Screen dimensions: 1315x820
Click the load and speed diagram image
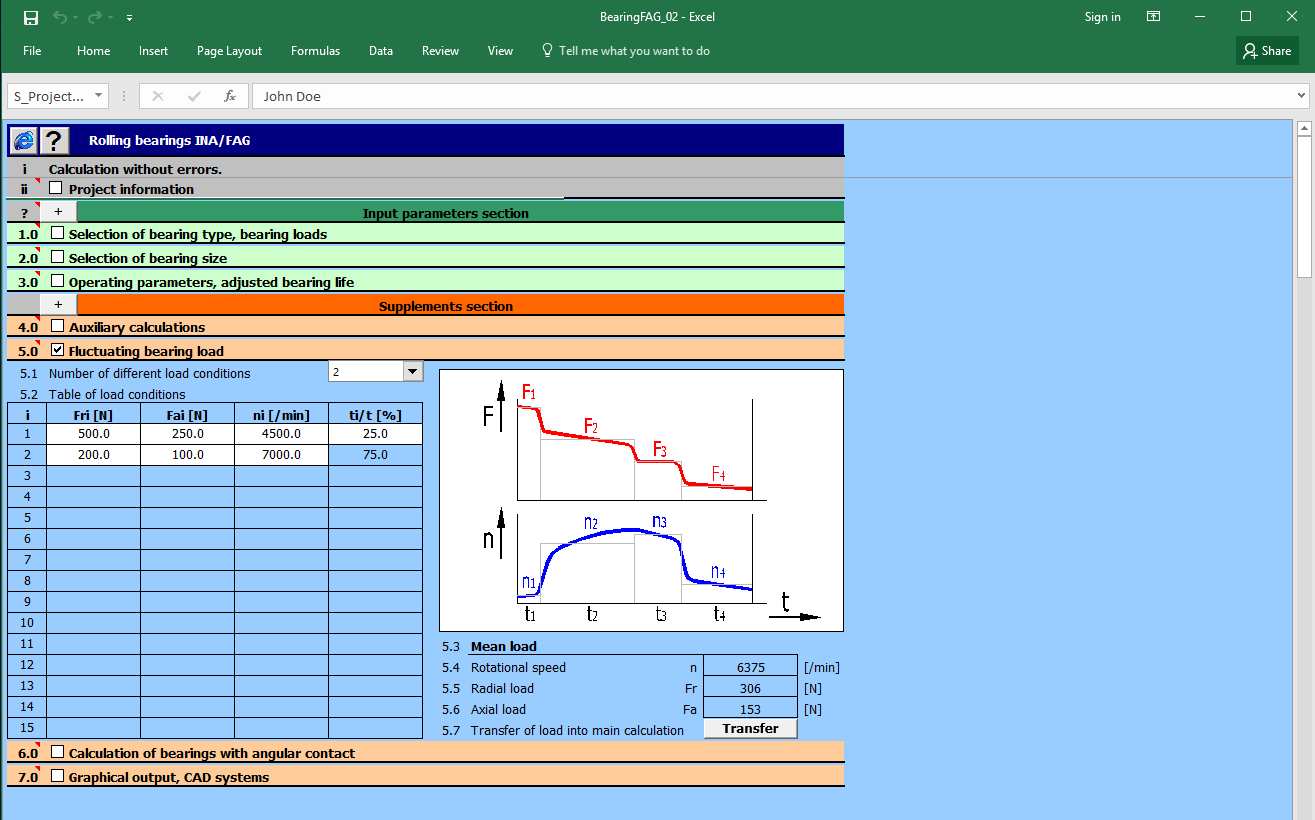pyautogui.click(x=641, y=500)
